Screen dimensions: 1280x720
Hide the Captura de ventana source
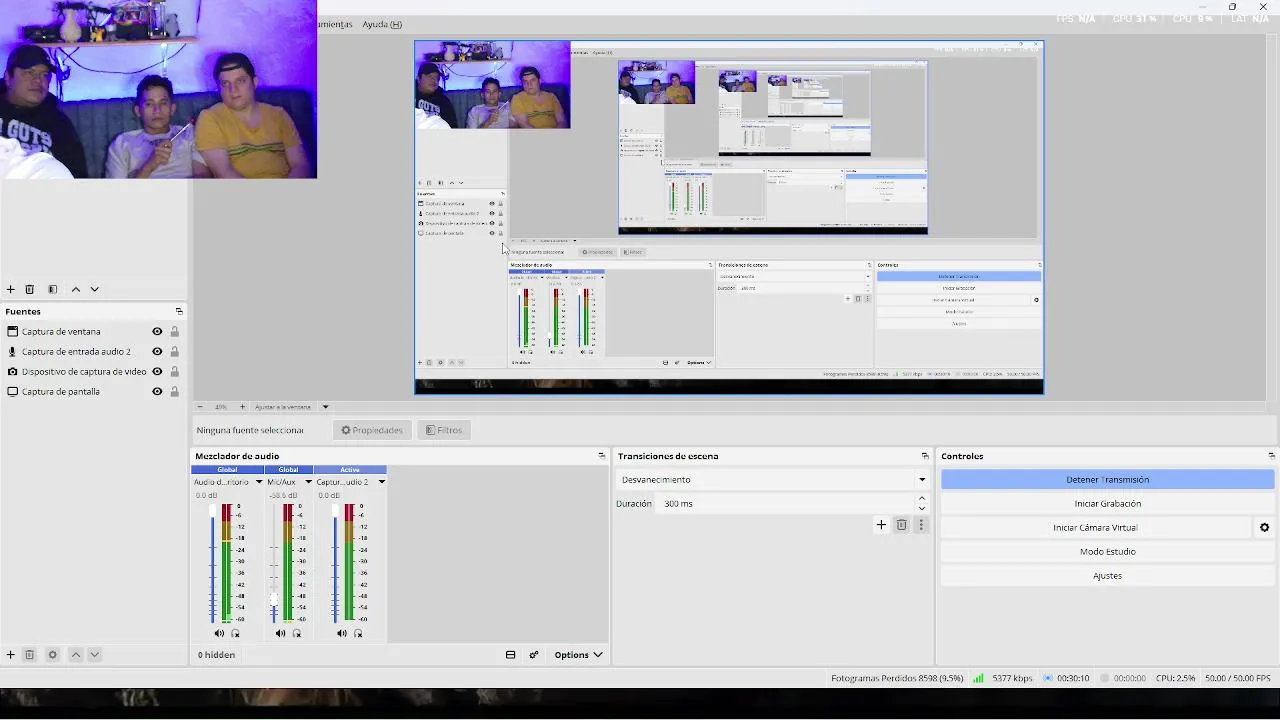pyautogui.click(x=157, y=331)
